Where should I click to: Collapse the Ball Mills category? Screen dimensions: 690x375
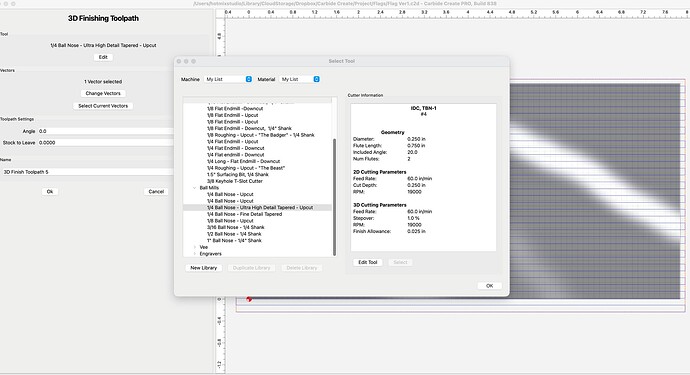click(x=195, y=188)
